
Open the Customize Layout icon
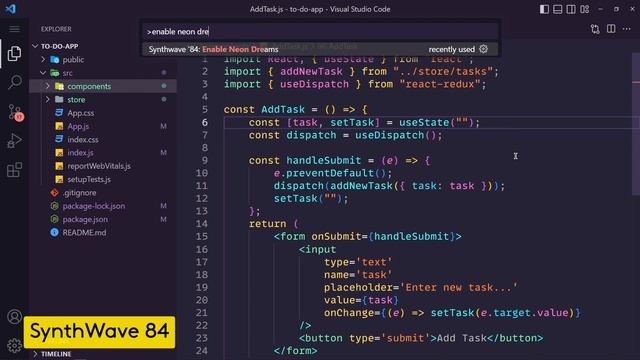pyautogui.click(x=584, y=9)
